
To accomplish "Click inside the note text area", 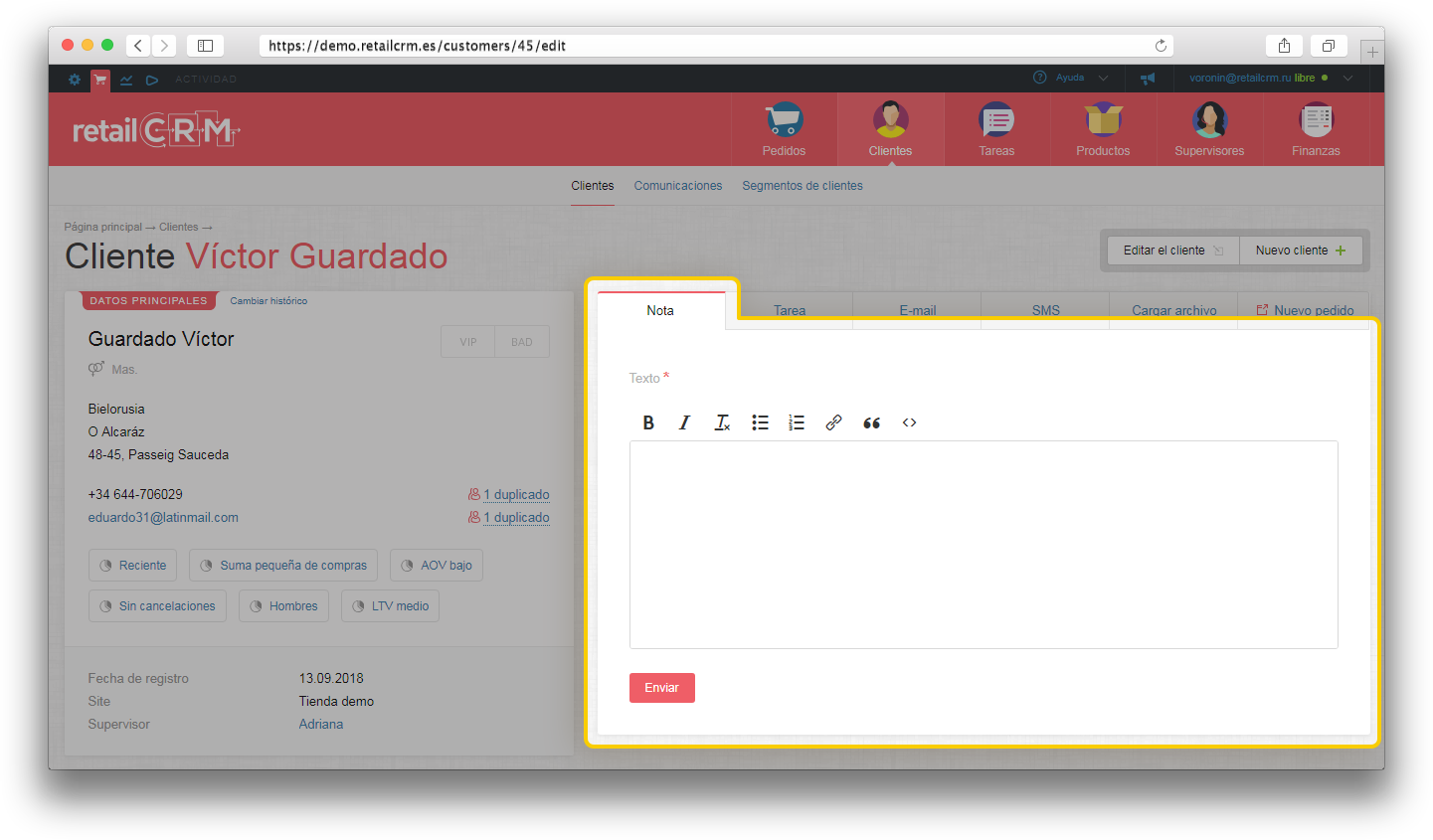I will (984, 545).
